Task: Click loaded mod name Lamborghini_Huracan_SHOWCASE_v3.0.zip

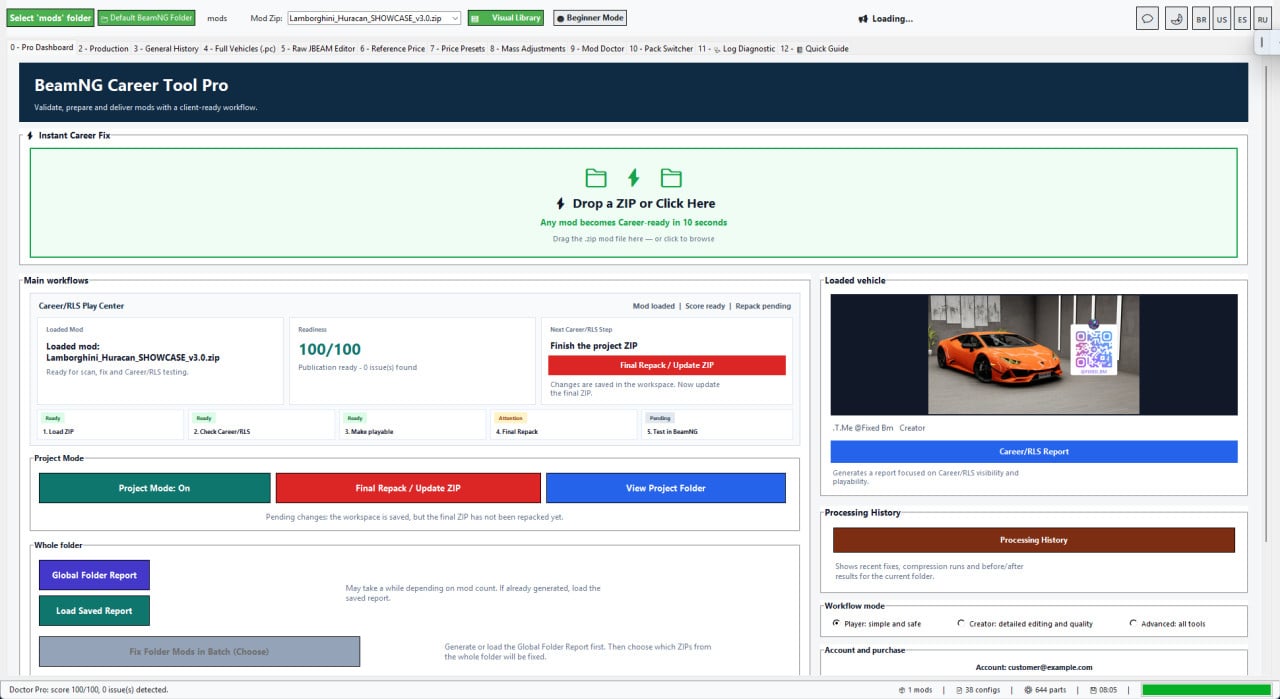Action: [133, 356]
